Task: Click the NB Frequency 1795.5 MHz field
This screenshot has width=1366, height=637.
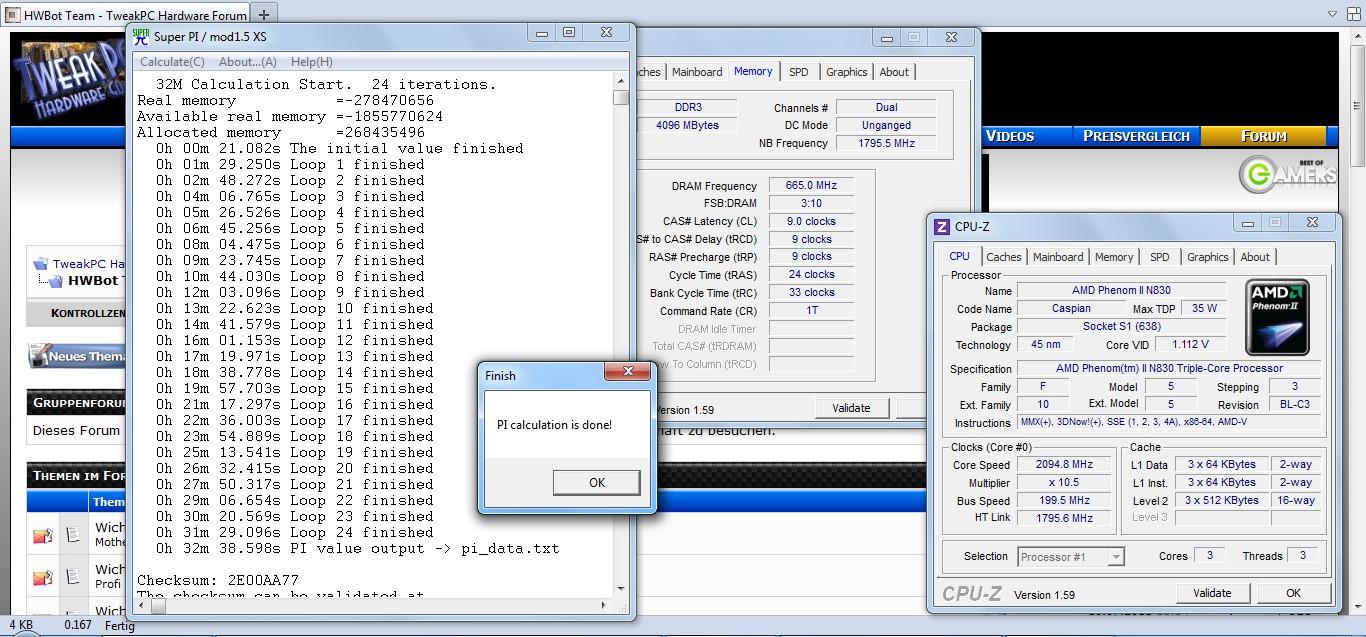Action: pyautogui.click(x=886, y=143)
